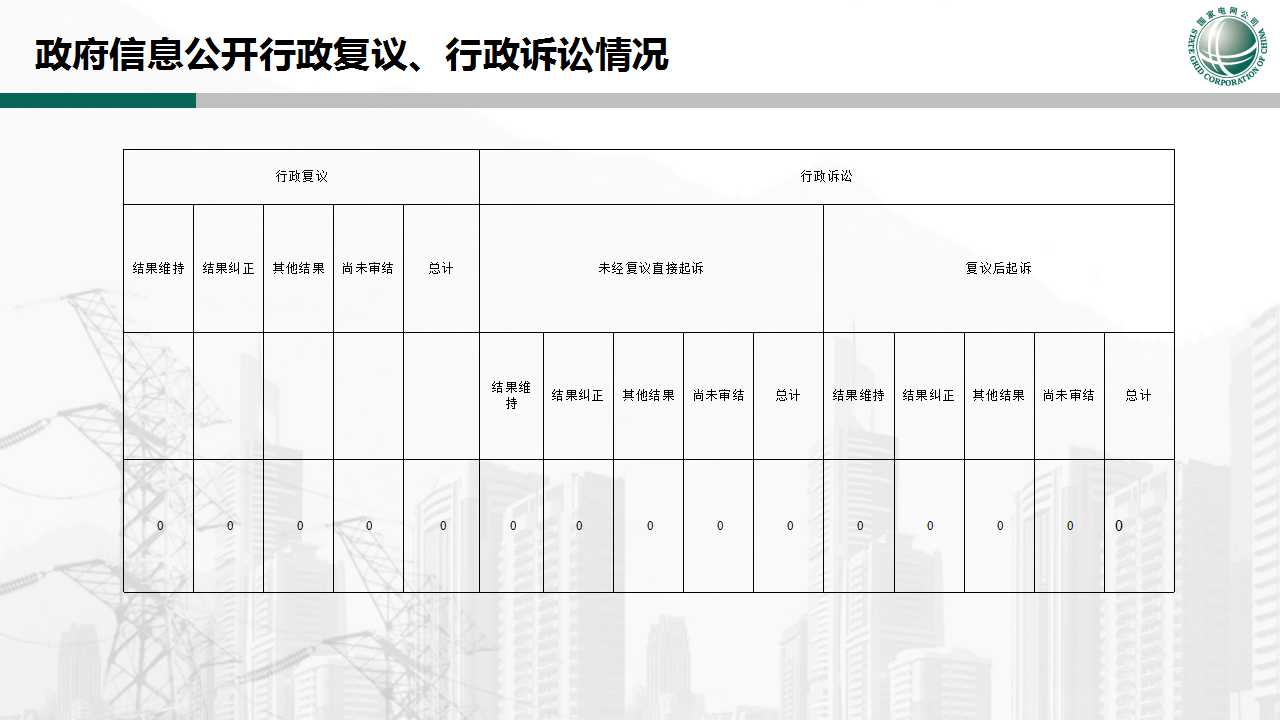Click the 行政诉讼 top header cell
Screen dimensions: 1280x720
826,176
